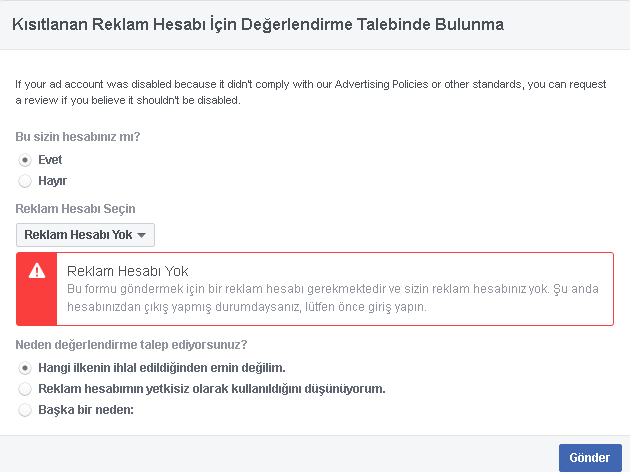Click the 'Reklam Hesabı Yok' alert heading

click(x=127, y=271)
